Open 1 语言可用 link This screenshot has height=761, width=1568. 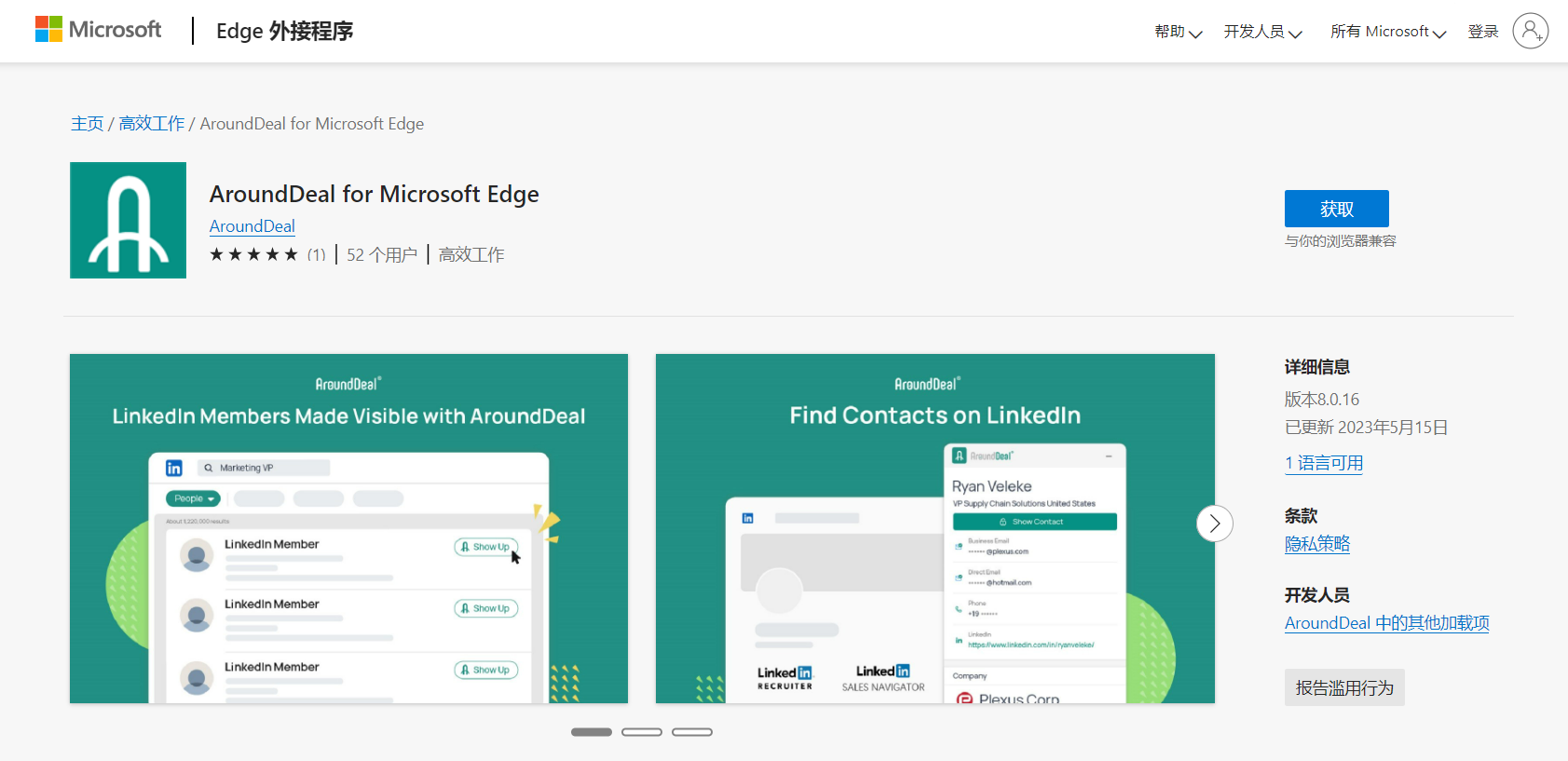tap(1324, 463)
